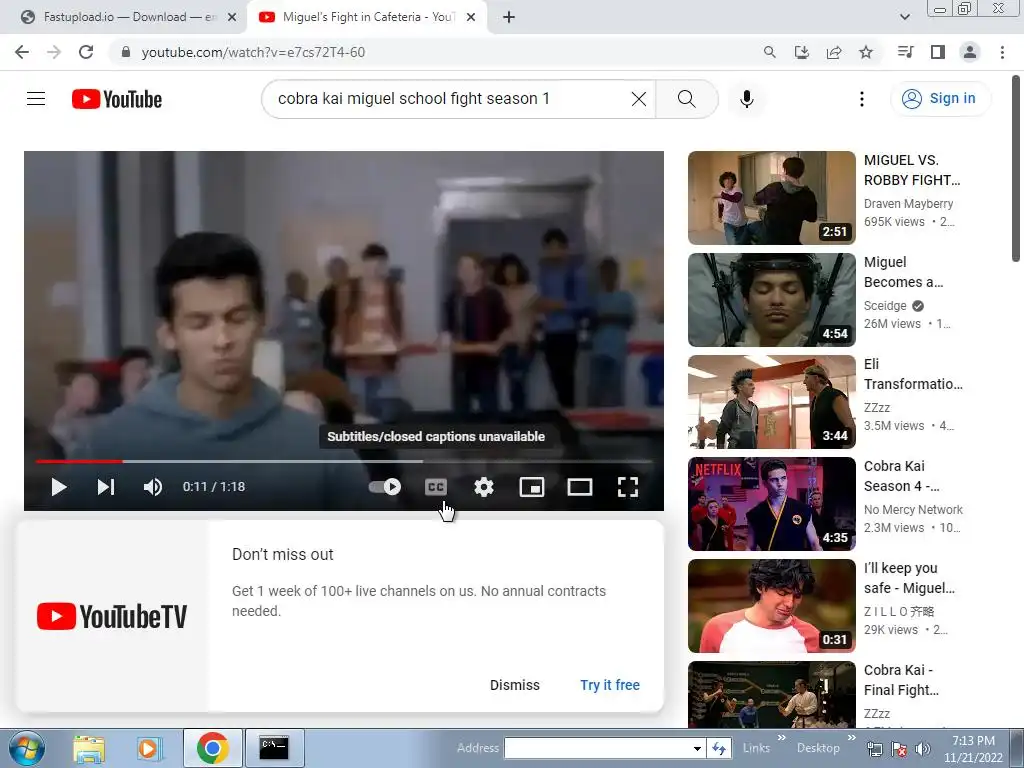Open Chrome side panel
The width and height of the screenshot is (1024, 768).
pos(938,52)
